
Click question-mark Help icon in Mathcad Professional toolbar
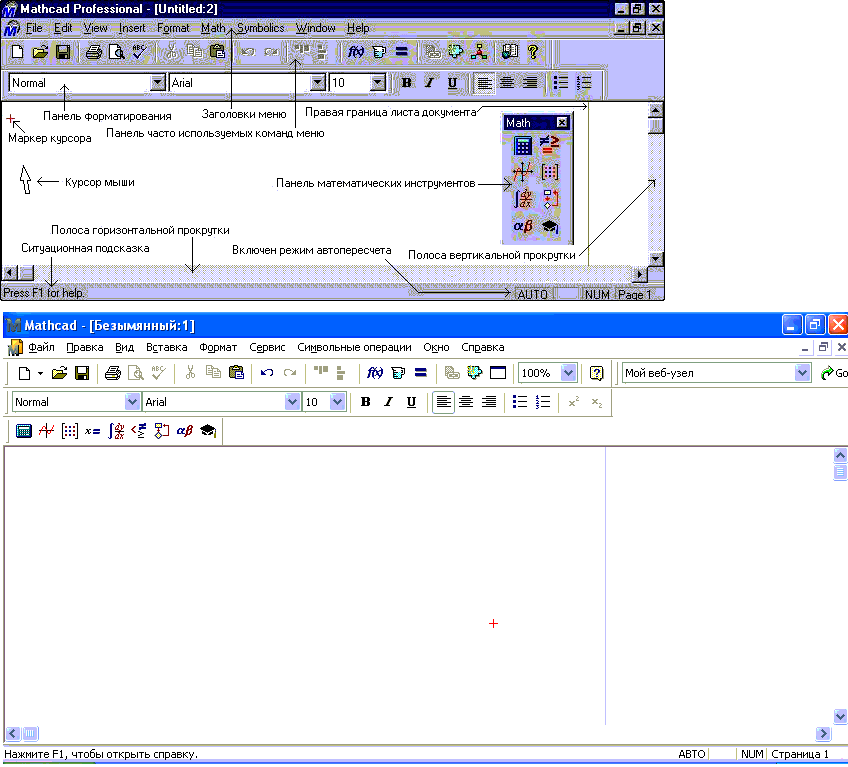[x=533, y=52]
